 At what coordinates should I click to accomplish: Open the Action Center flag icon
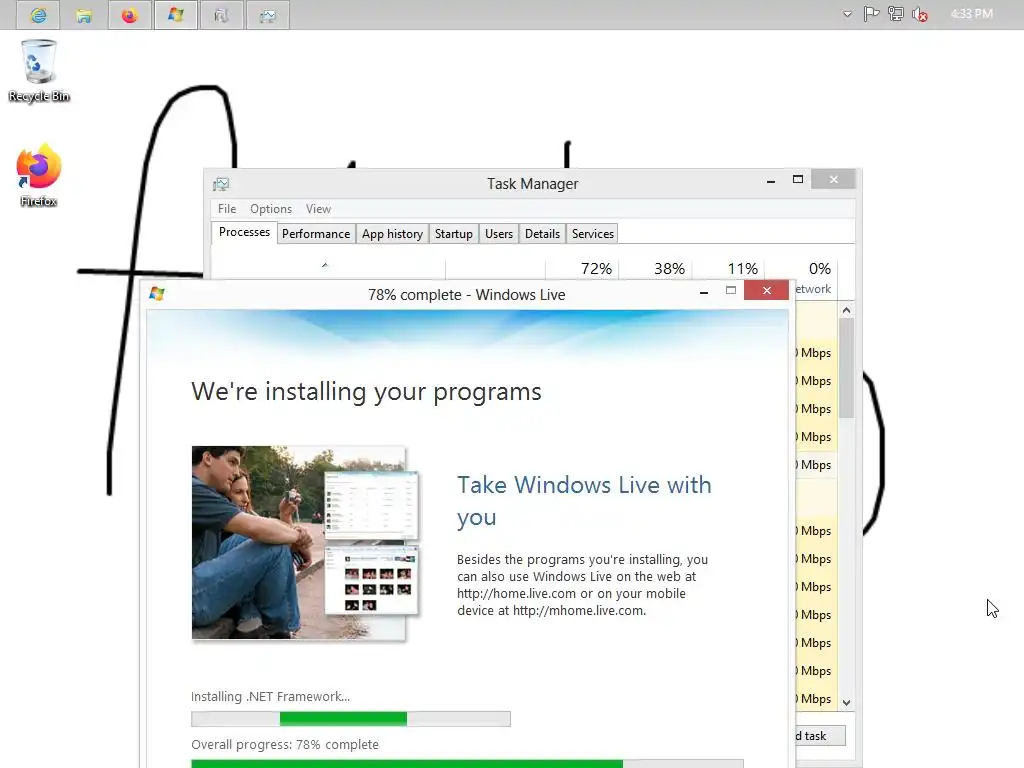(x=871, y=14)
